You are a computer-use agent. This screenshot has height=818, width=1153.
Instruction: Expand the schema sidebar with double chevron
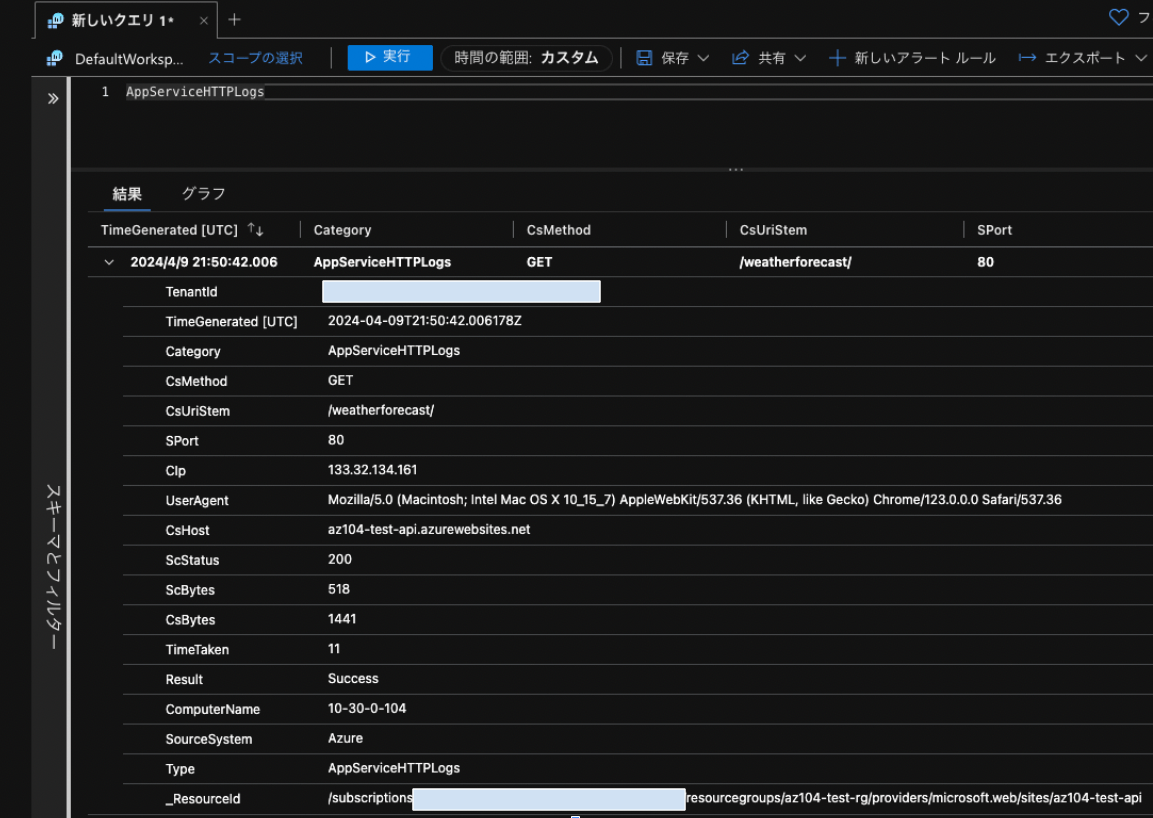tap(53, 99)
